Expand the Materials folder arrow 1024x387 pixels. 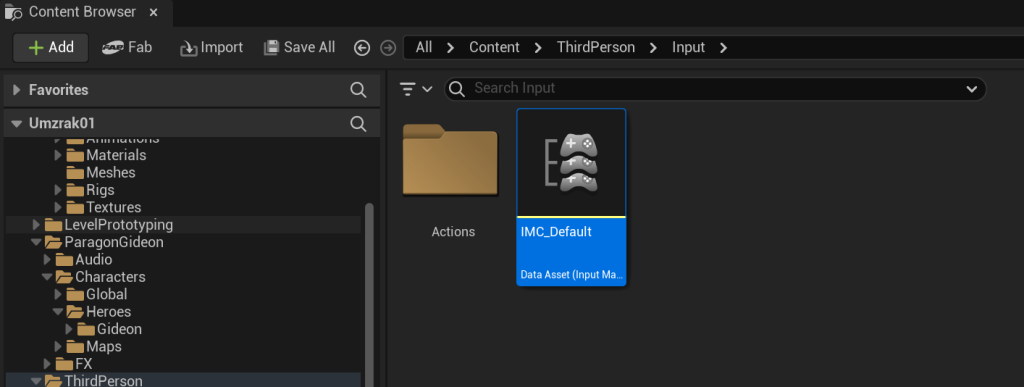pyautogui.click(x=57, y=155)
